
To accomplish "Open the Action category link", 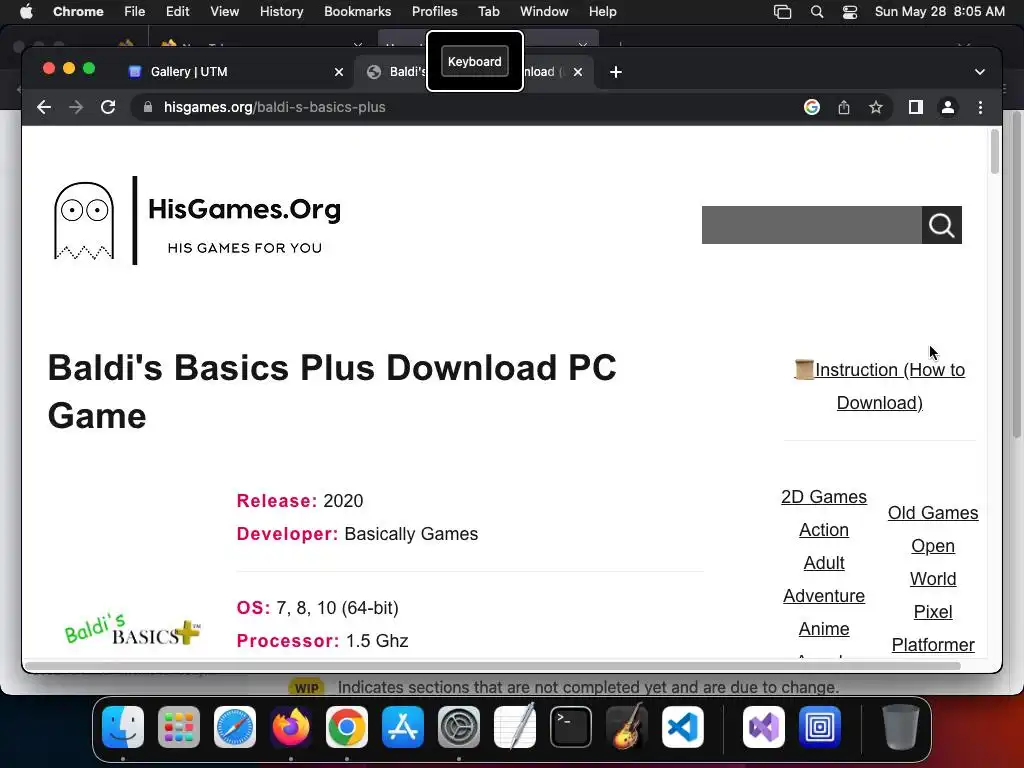I will pos(824,530).
